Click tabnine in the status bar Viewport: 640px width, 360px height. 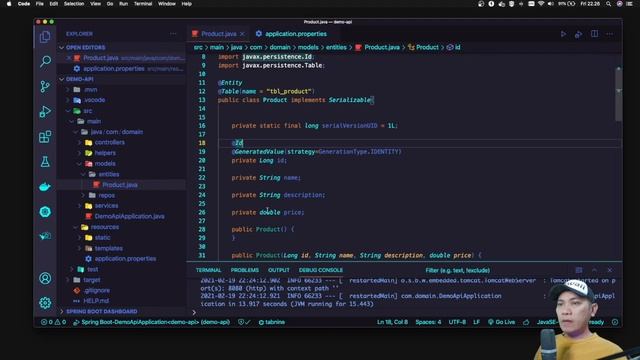point(272,322)
